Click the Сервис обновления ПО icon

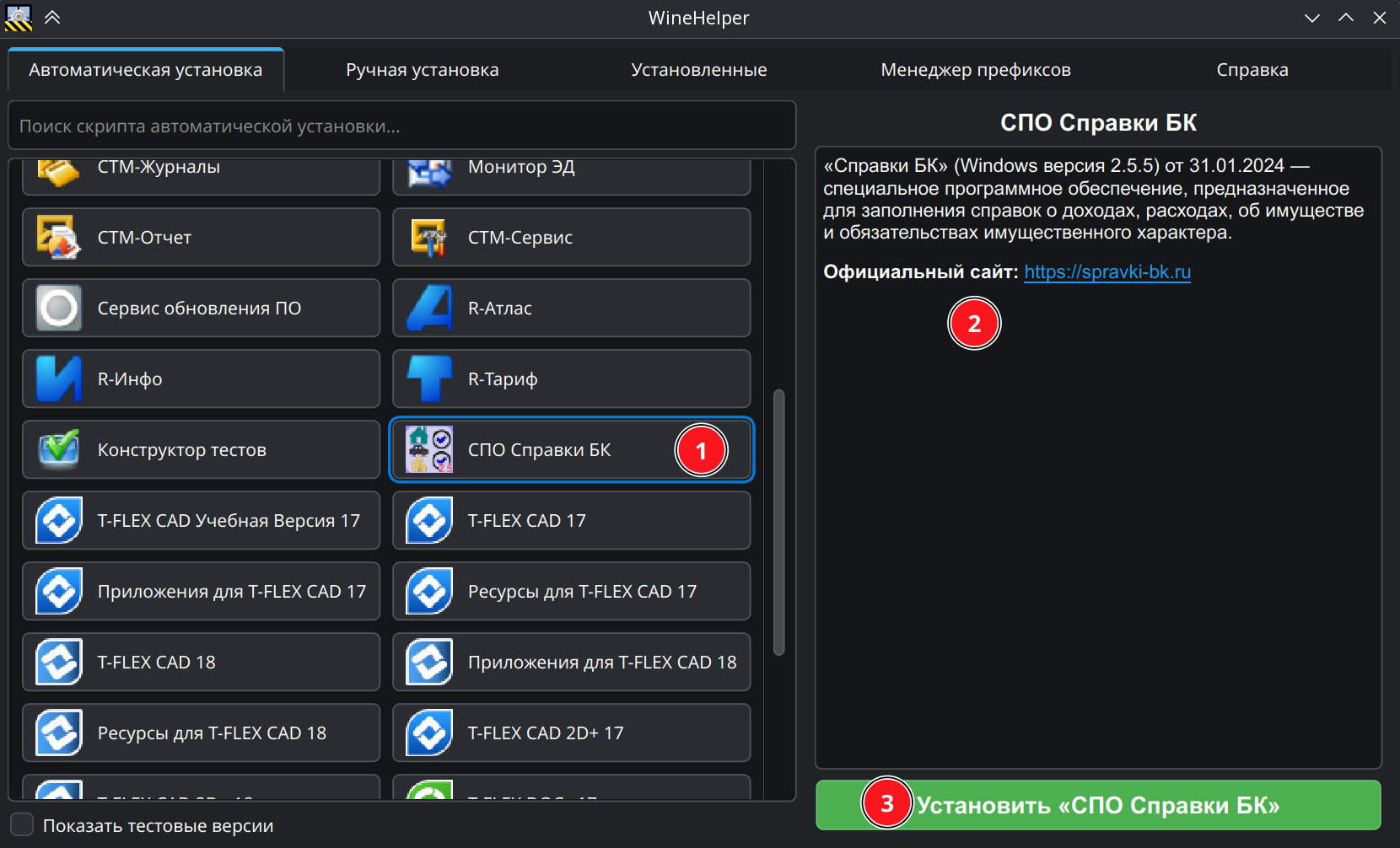point(58,309)
